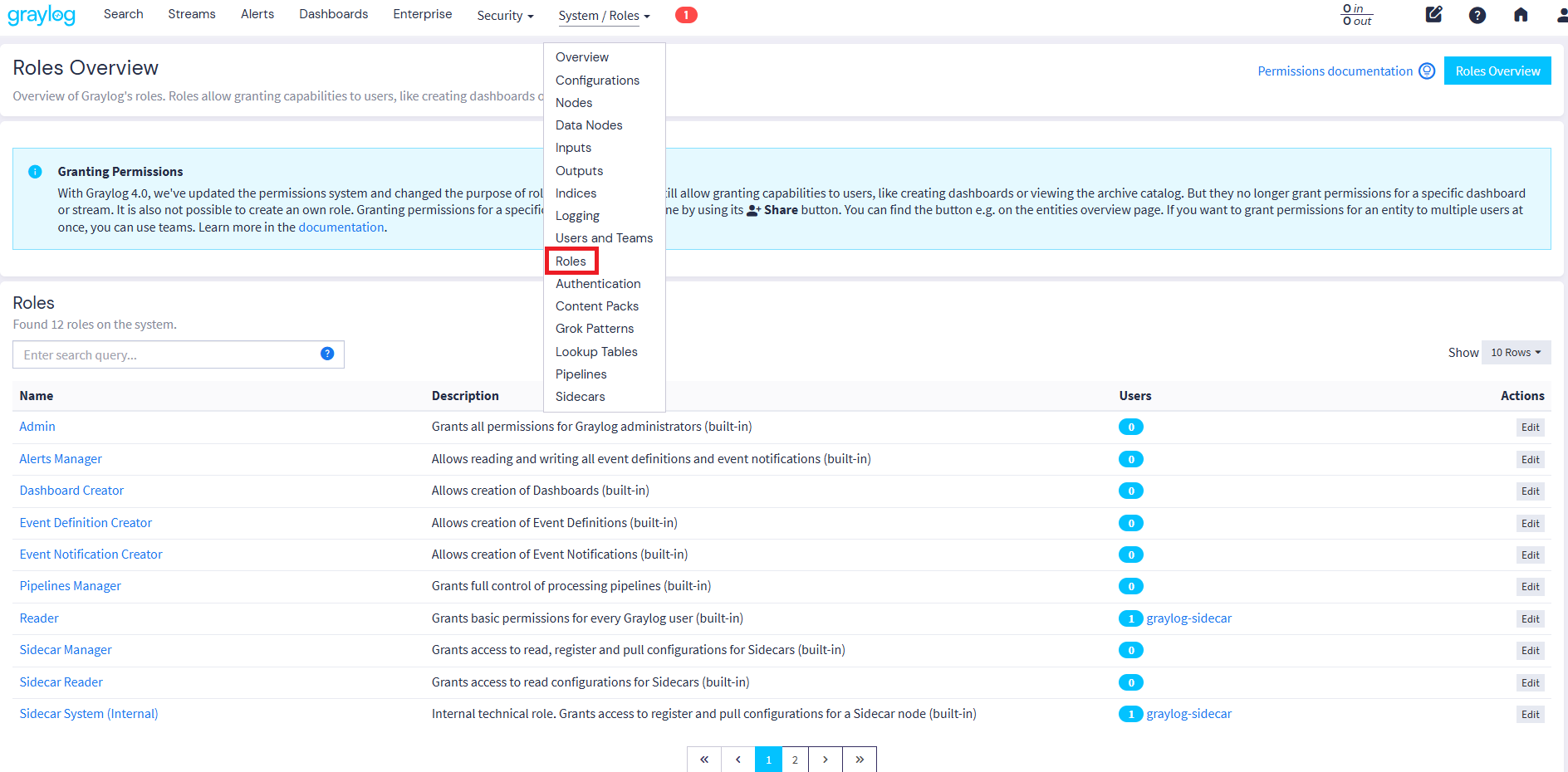Click the Roles Overview button
Screen dimensions: 1568x772
tap(1497, 71)
